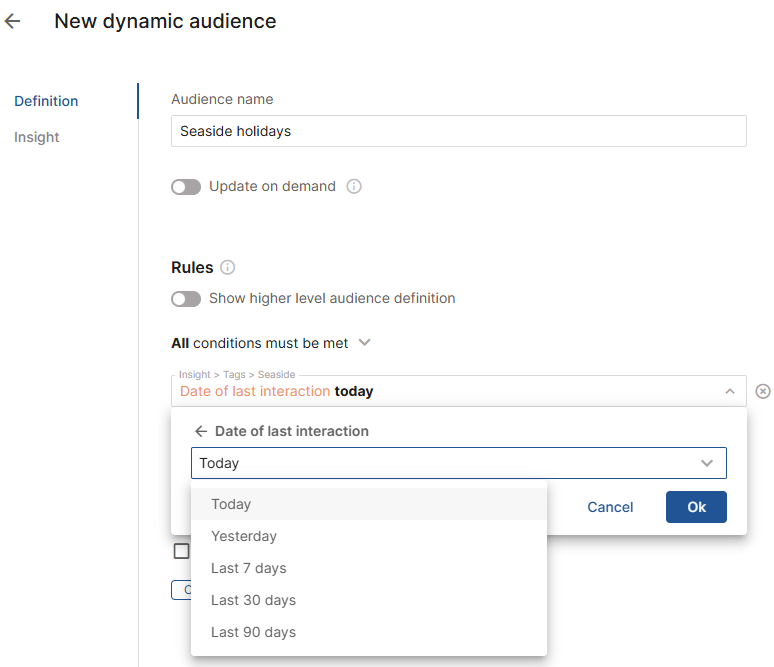
Task: Remove the Seaside rule with the circled X
Action: point(763,391)
